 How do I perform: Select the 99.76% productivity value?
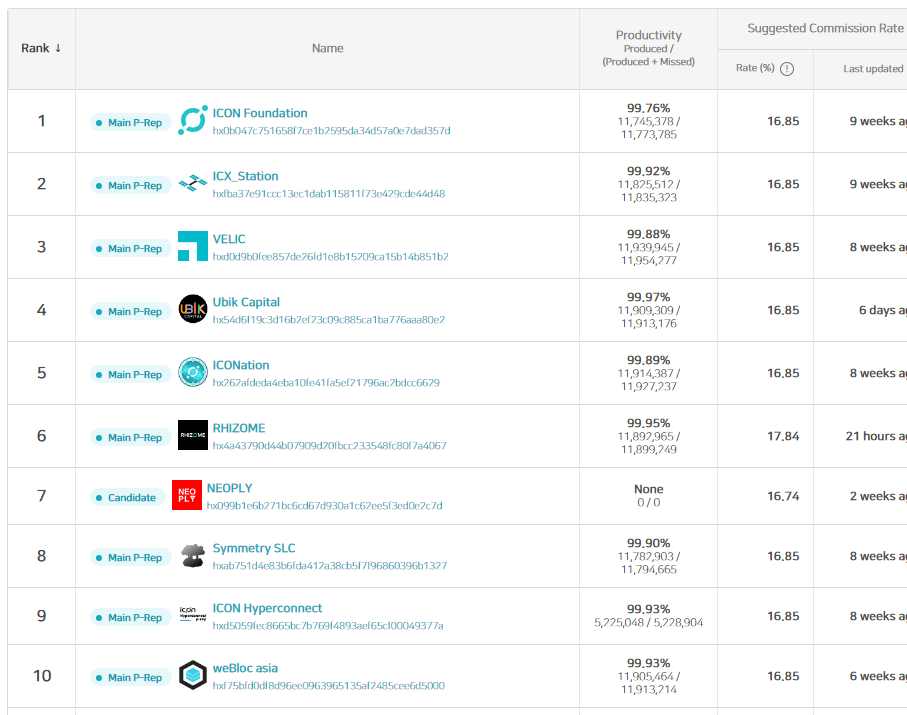point(648,108)
